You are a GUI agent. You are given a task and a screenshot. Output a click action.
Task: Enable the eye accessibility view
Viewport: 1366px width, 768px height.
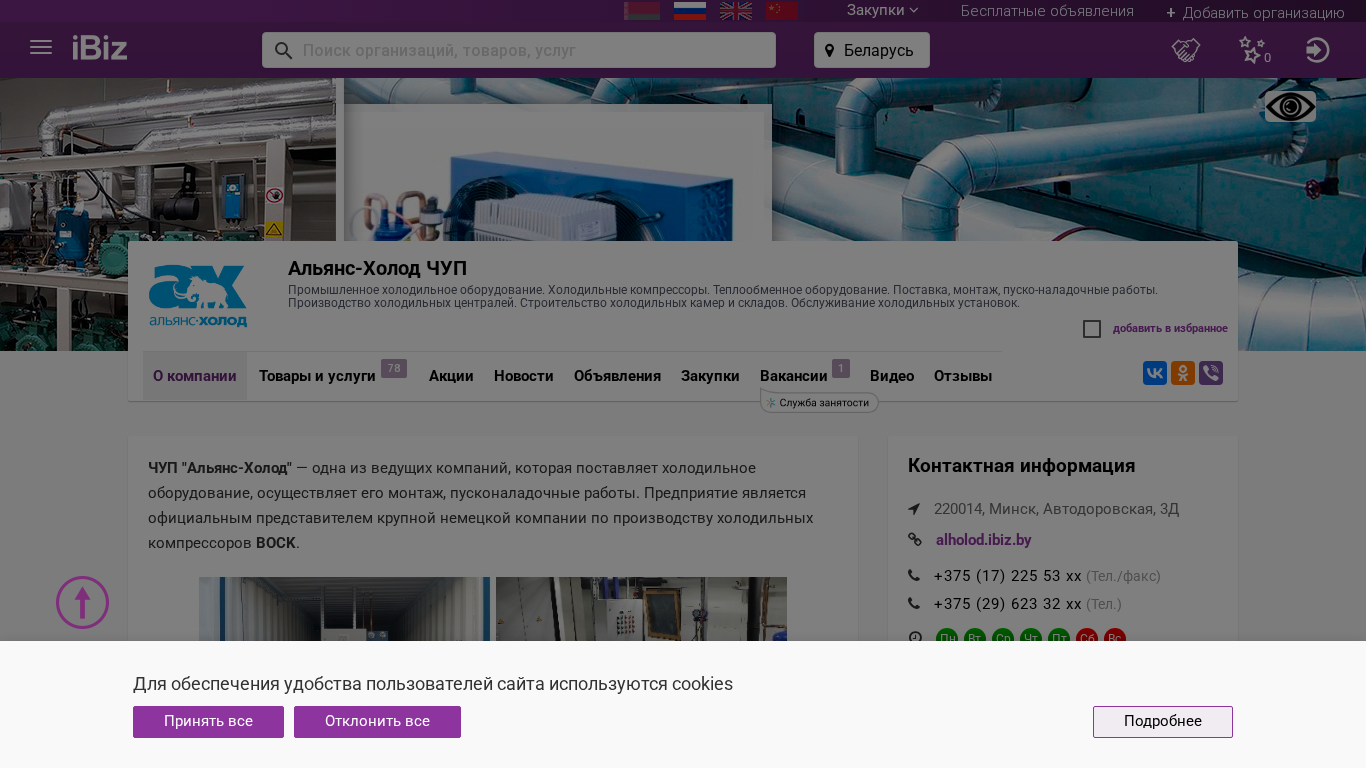click(x=1290, y=107)
